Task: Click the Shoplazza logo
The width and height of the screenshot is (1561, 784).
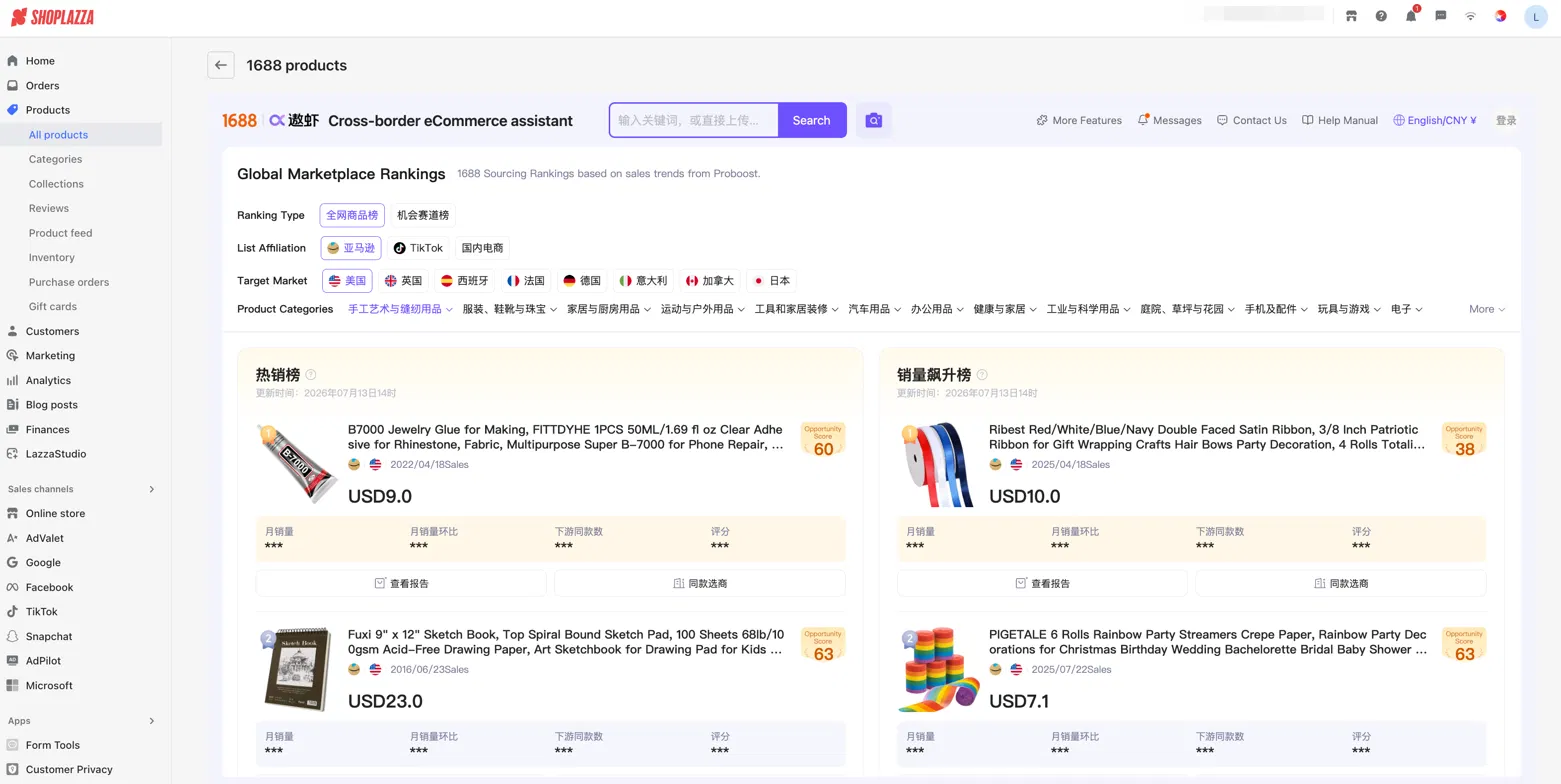Action: click(54, 17)
